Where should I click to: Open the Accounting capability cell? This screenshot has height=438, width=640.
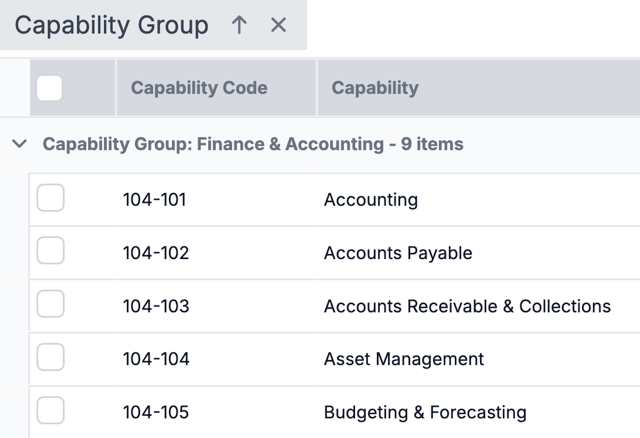click(x=371, y=200)
